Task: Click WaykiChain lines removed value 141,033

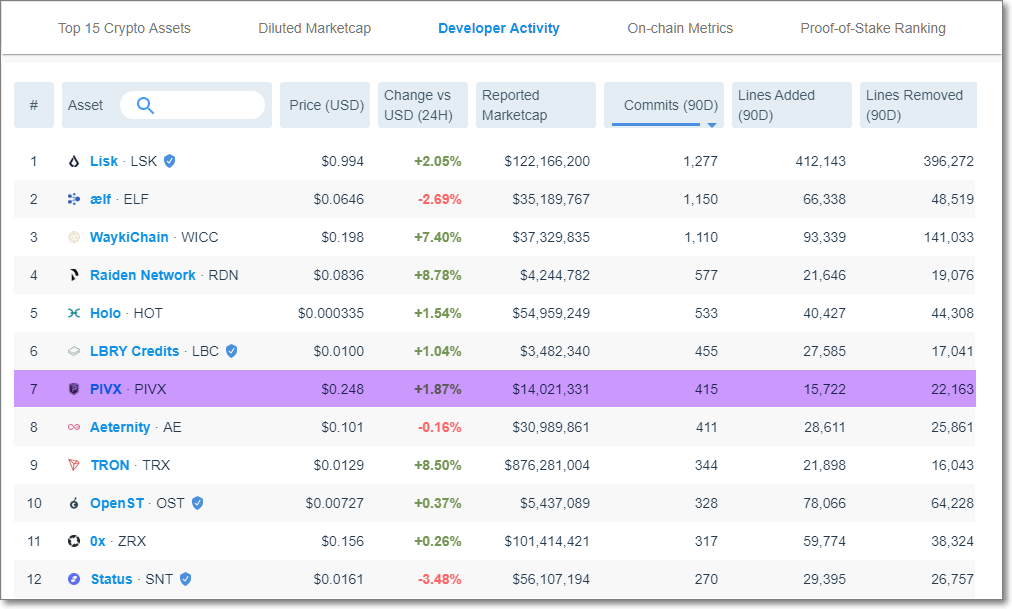Action: click(948, 237)
